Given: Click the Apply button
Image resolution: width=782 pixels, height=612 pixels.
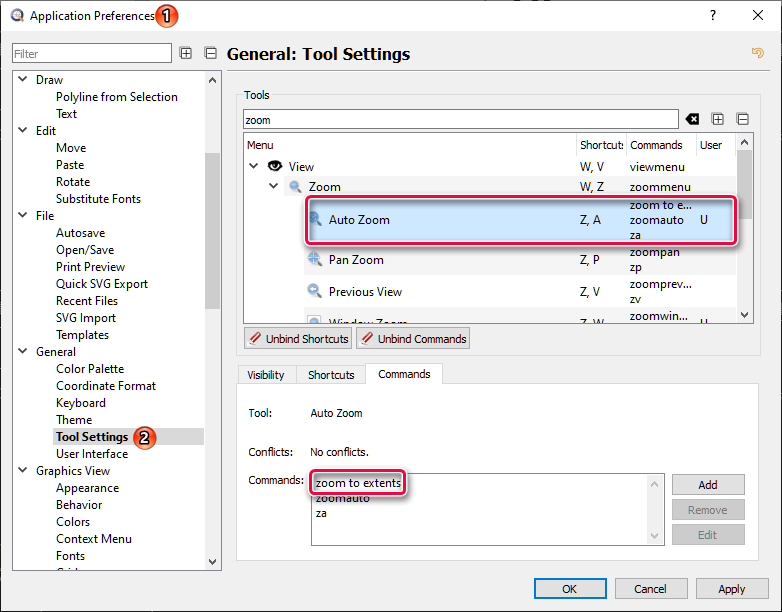Looking at the screenshot, I should click(731, 589).
